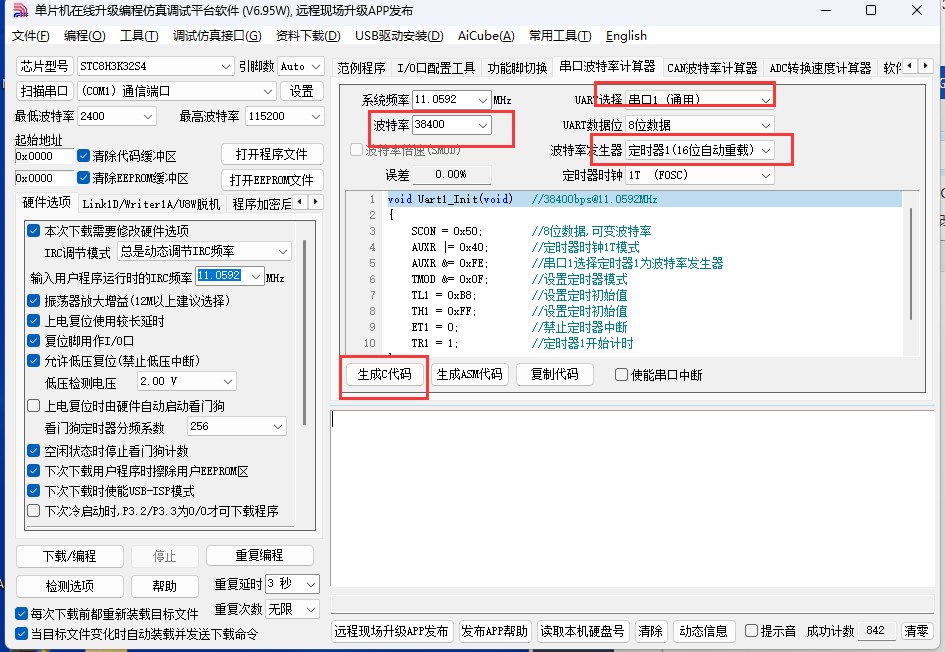945x652 pixels.
Task: Open chip model dropdown STC8H3K32S4
Action: pos(155,66)
